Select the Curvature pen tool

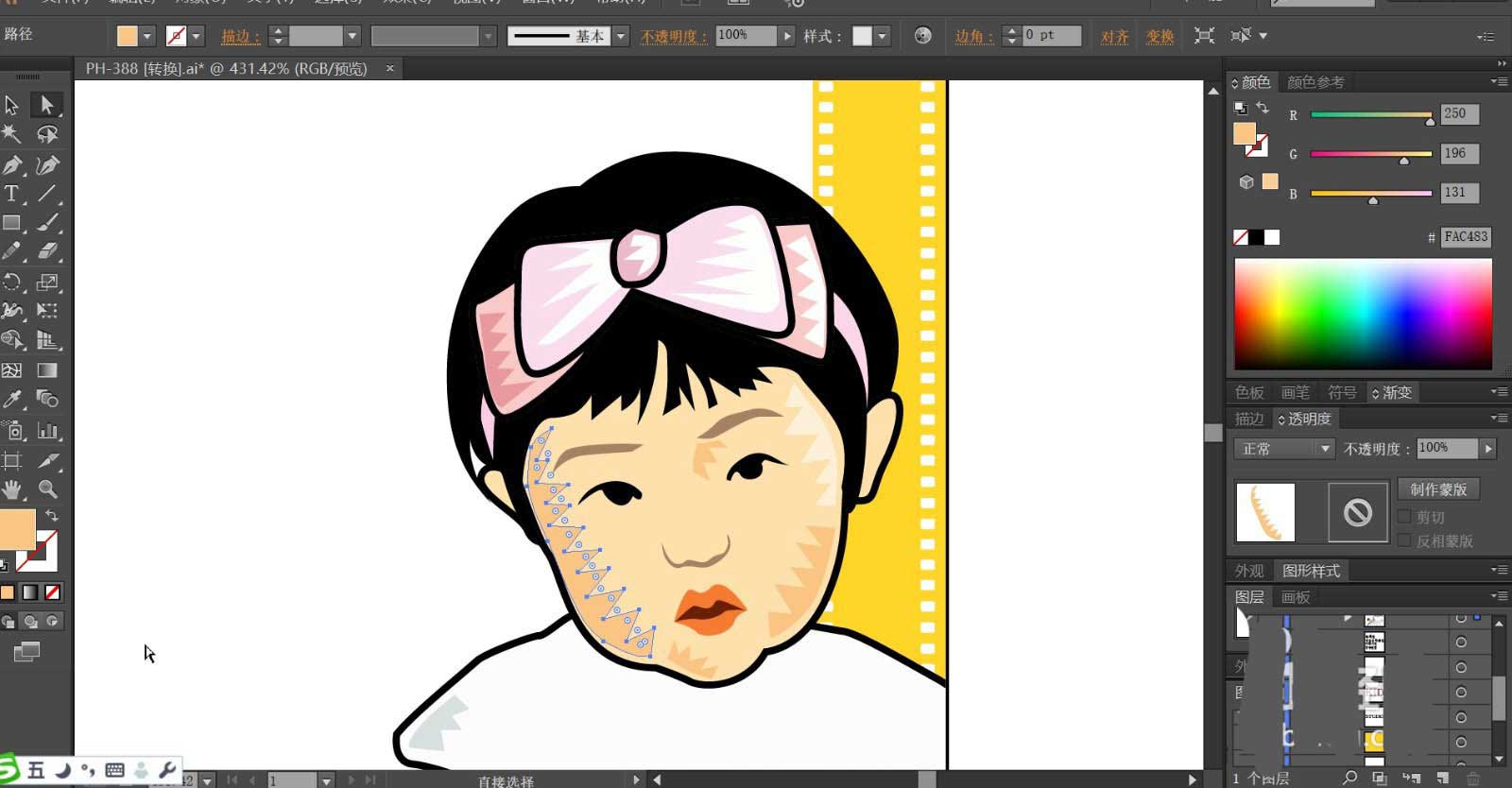point(46,165)
